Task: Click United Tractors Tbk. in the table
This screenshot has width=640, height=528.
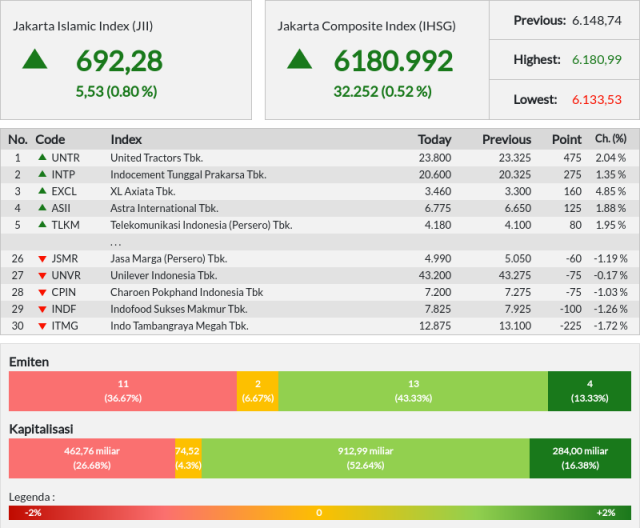Action: 157,158
